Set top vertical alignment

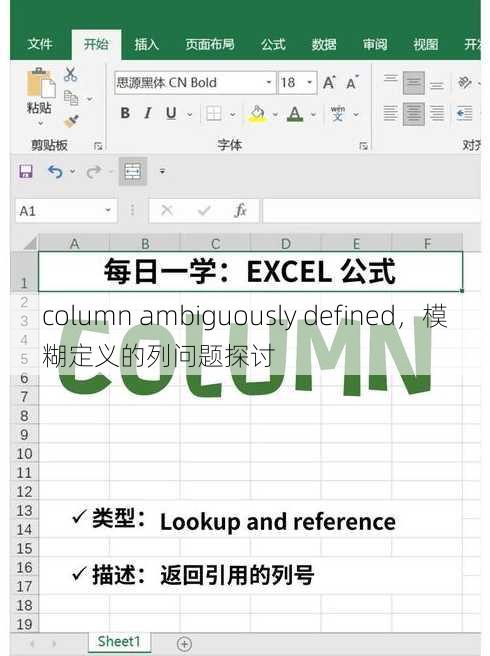[390, 79]
